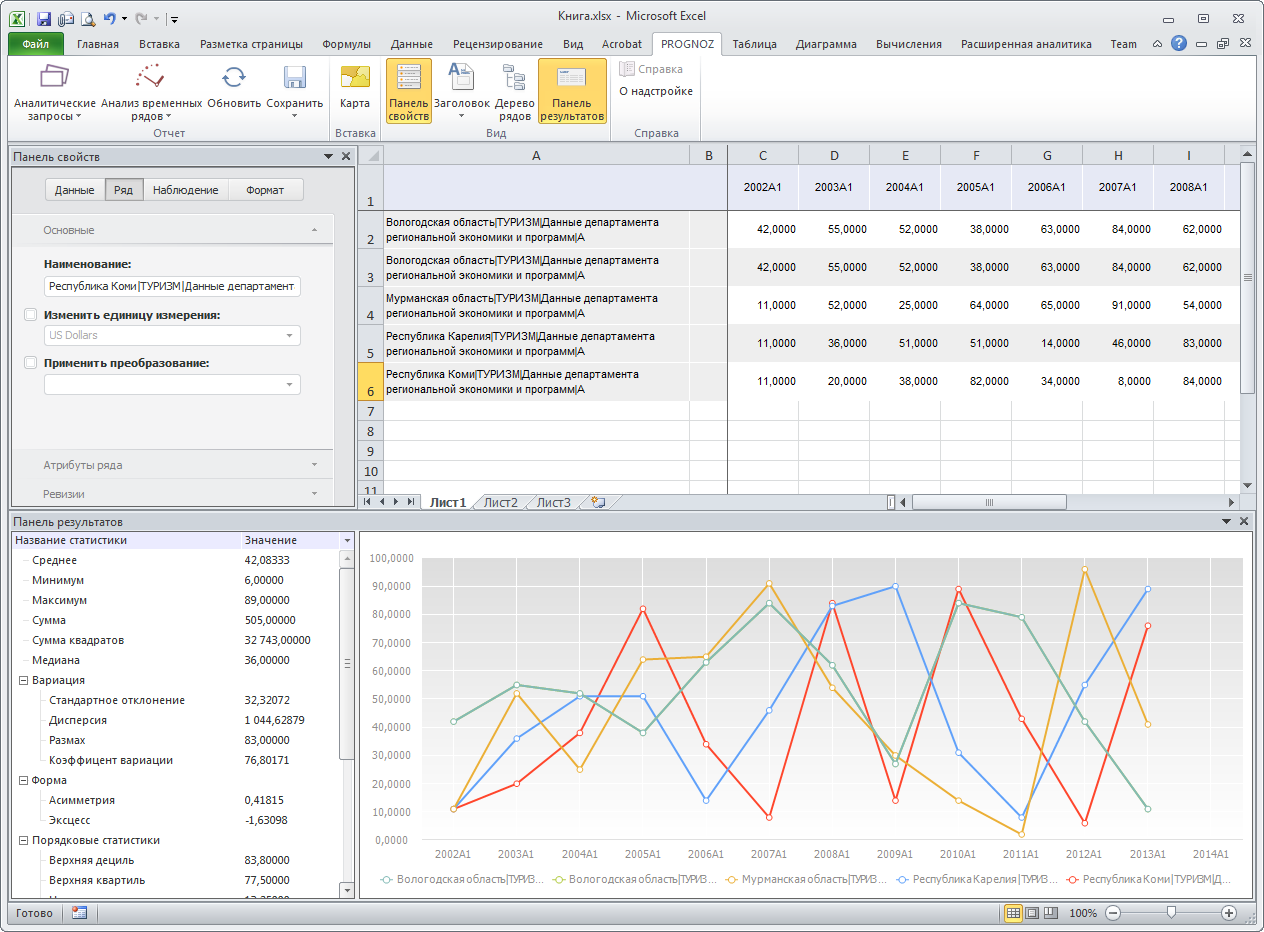
Task: Click the Обновить refresh icon
Action: tap(234, 91)
